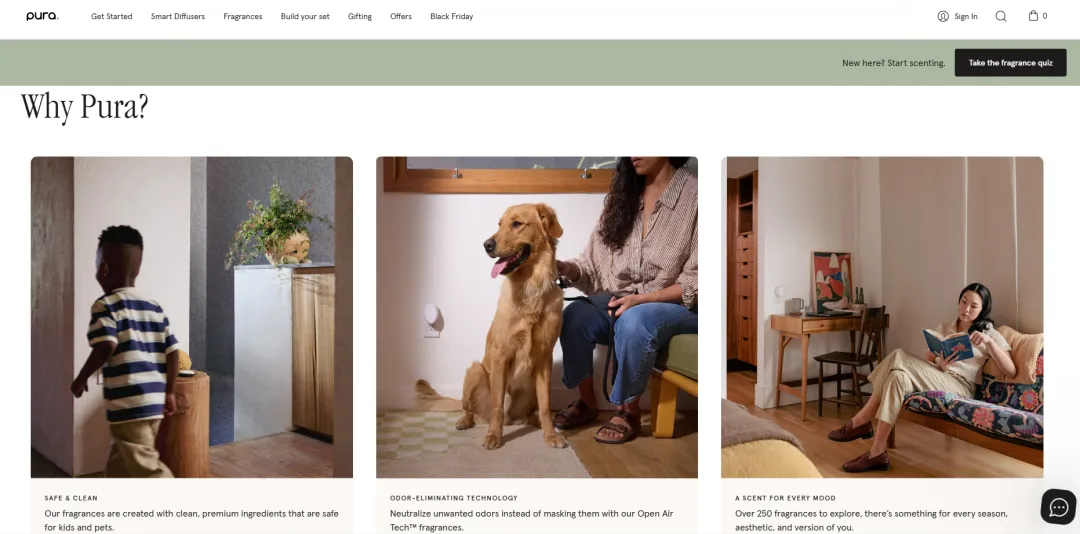Open the shopping bag cart icon
1080x534 pixels.
click(x=1033, y=16)
